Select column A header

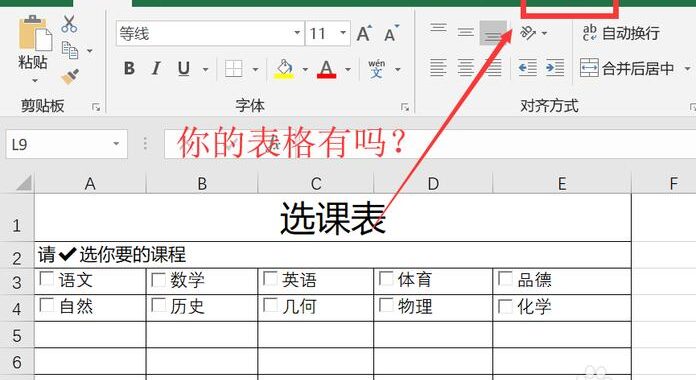[90, 183]
